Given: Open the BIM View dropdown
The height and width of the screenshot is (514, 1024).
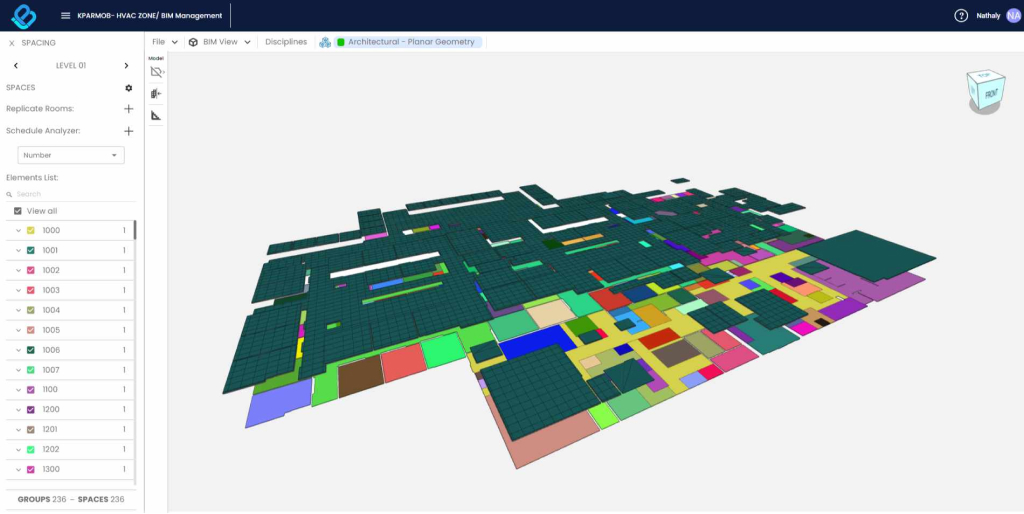Looking at the screenshot, I should (220, 42).
